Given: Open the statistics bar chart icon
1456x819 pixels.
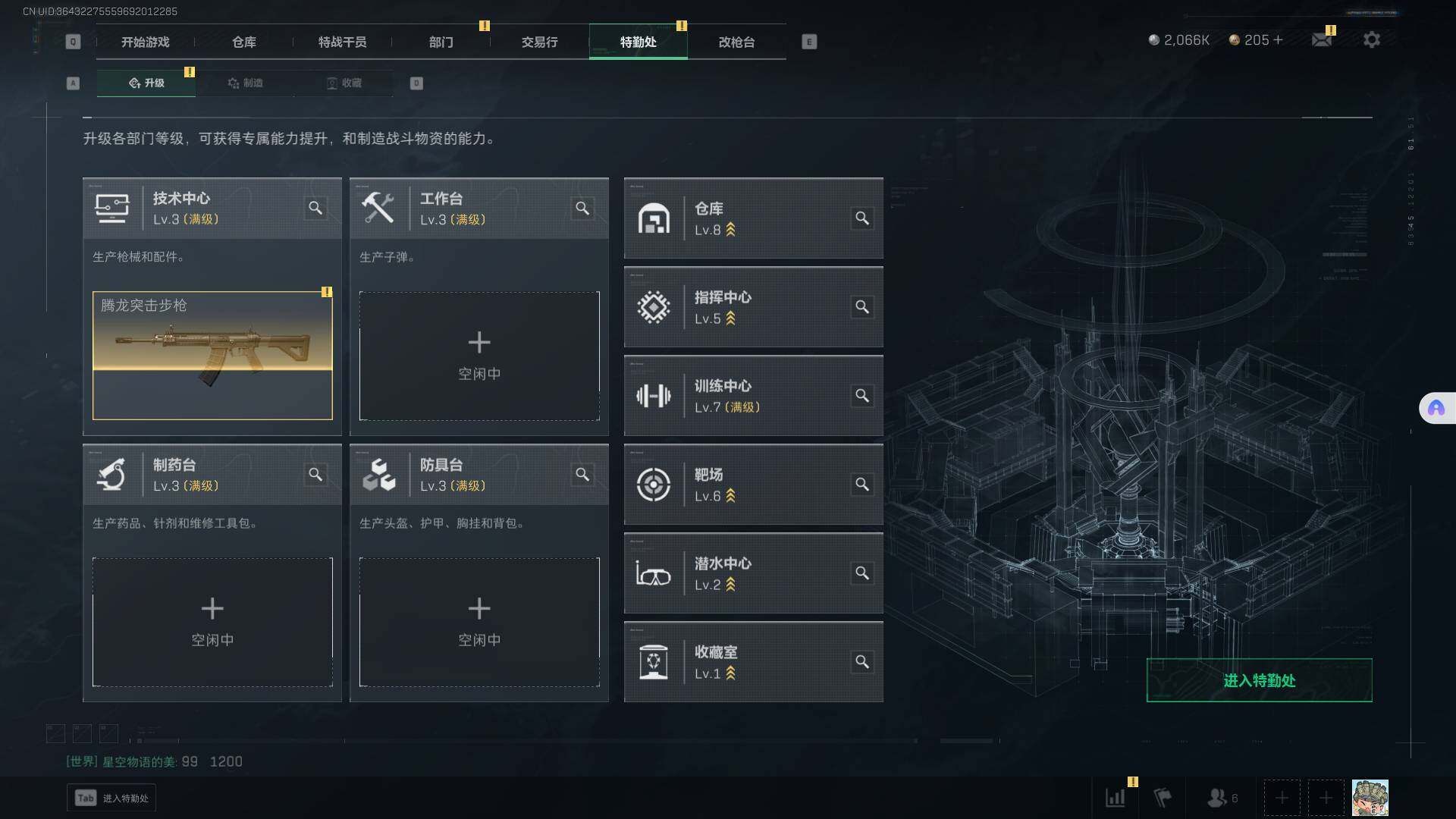Looking at the screenshot, I should point(1116,798).
